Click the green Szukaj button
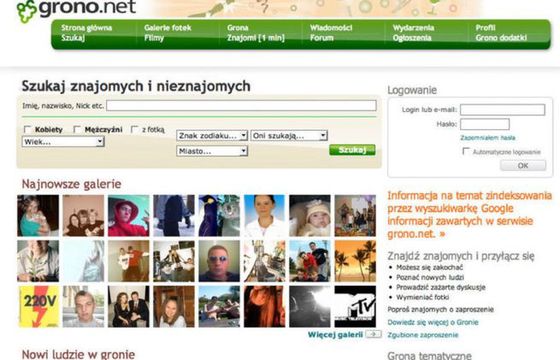The height and width of the screenshot is (360, 560). coord(352,150)
